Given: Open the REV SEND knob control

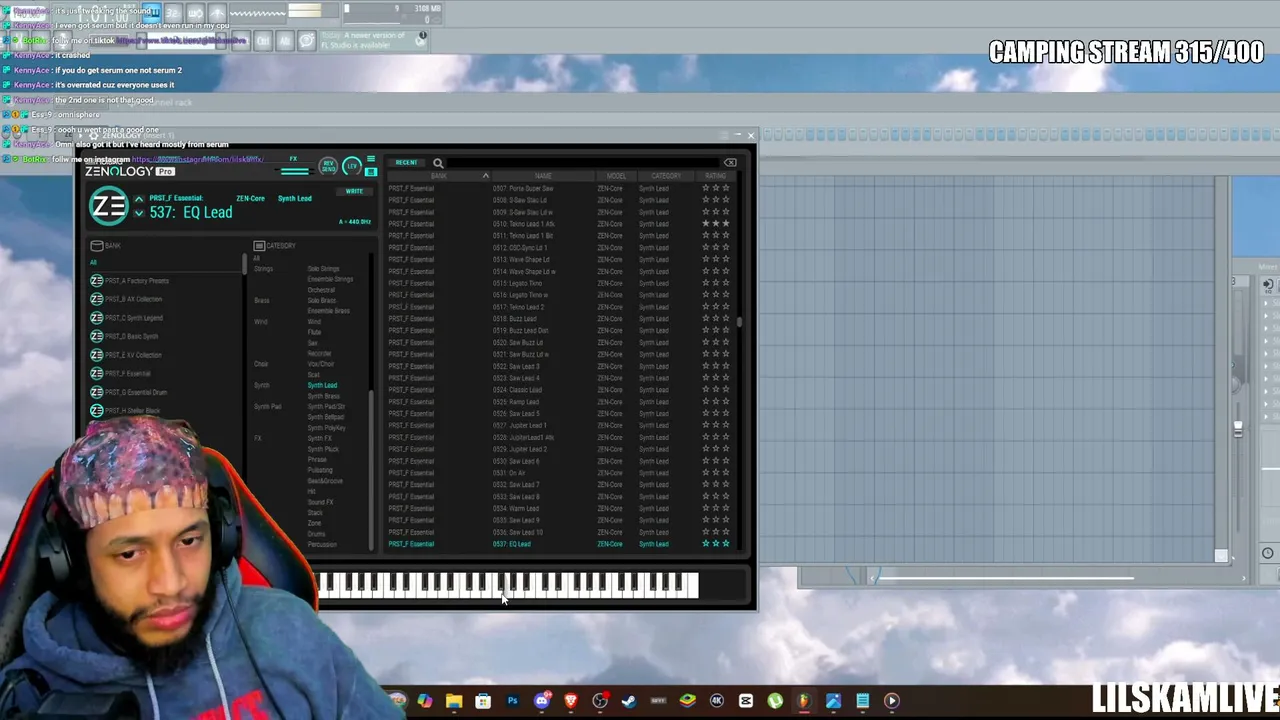Looking at the screenshot, I should (x=328, y=167).
